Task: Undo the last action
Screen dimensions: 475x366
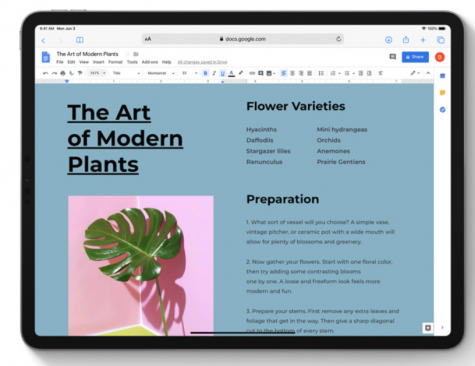Action: click(x=46, y=73)
